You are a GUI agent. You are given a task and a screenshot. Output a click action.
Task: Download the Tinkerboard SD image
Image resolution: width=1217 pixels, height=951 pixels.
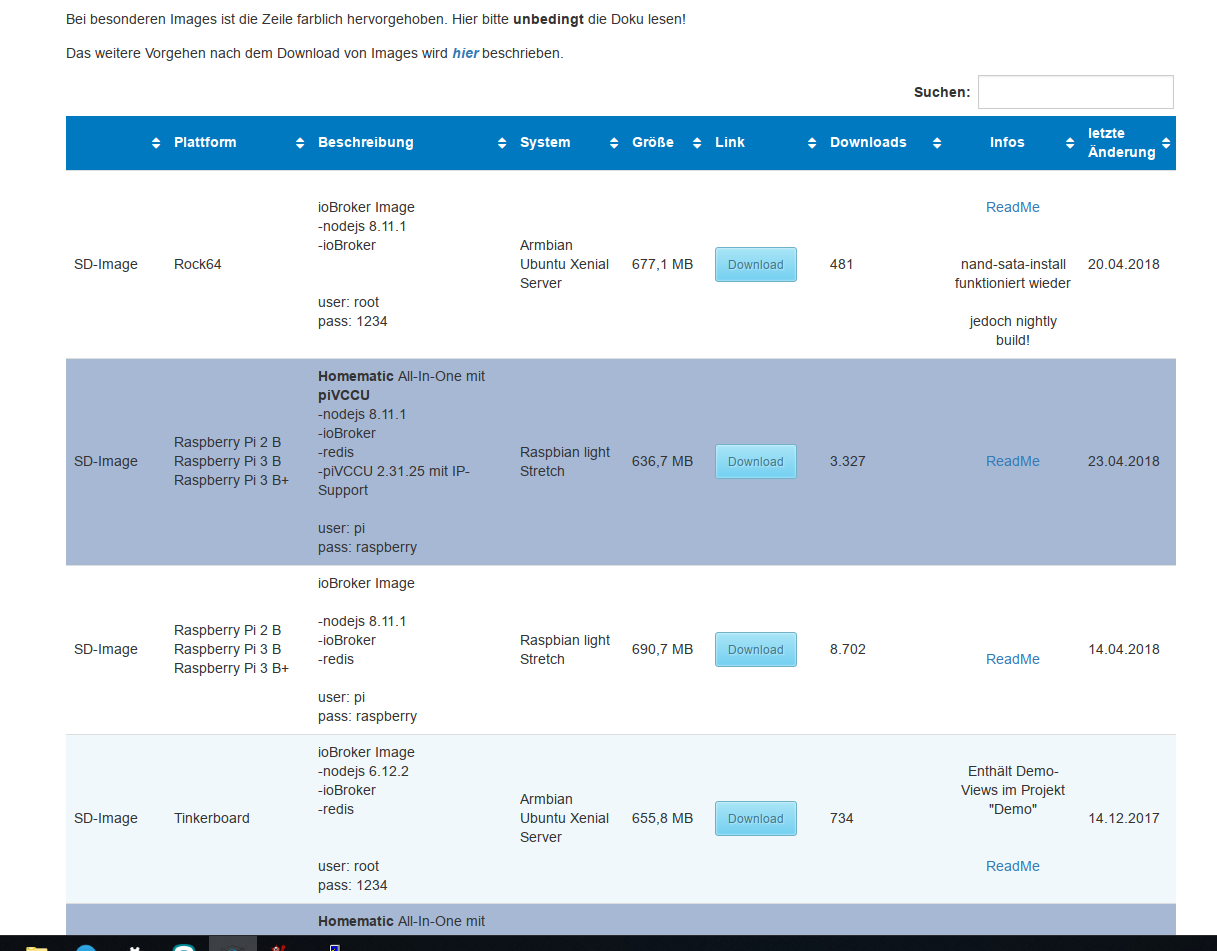756,819
